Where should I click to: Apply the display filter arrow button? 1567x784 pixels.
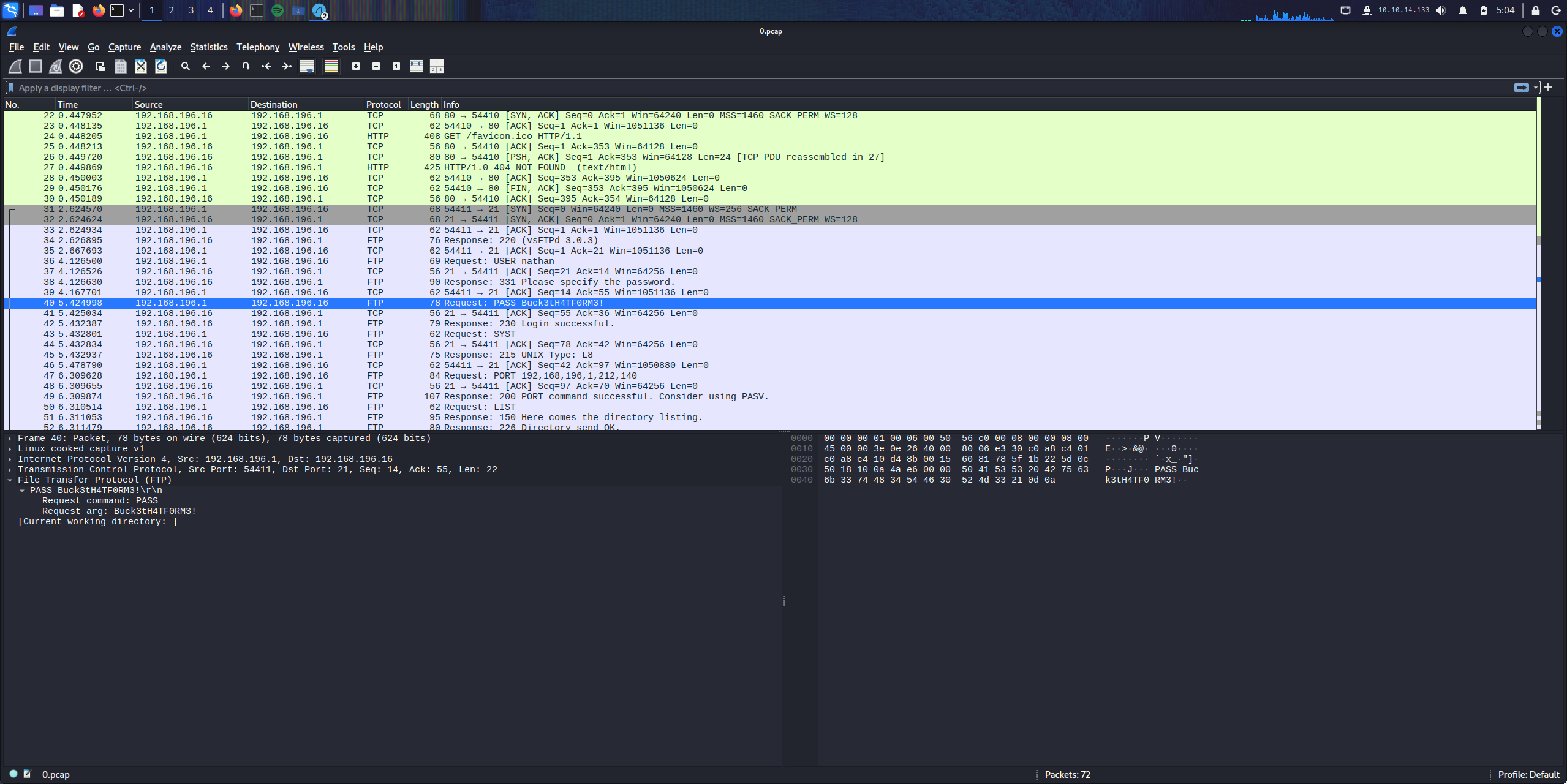1522,88
